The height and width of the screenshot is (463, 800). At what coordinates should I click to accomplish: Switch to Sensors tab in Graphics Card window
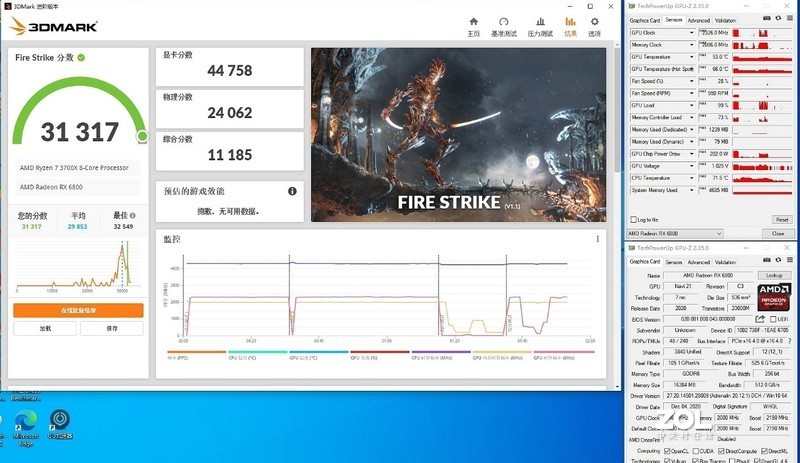click(x=673, y=262)
